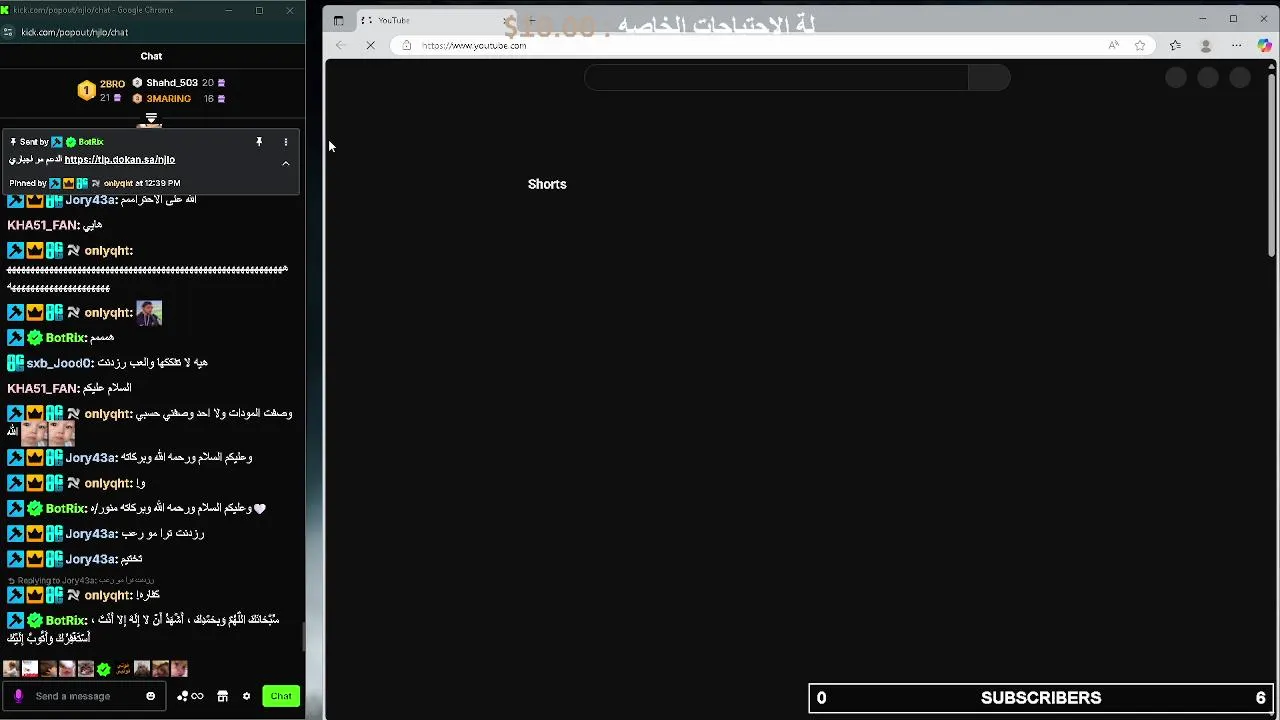Viewport: 1280px width, 720px height.
Task: Select gifter Shahd_503 in leaderboard
Action: (172, 83)
